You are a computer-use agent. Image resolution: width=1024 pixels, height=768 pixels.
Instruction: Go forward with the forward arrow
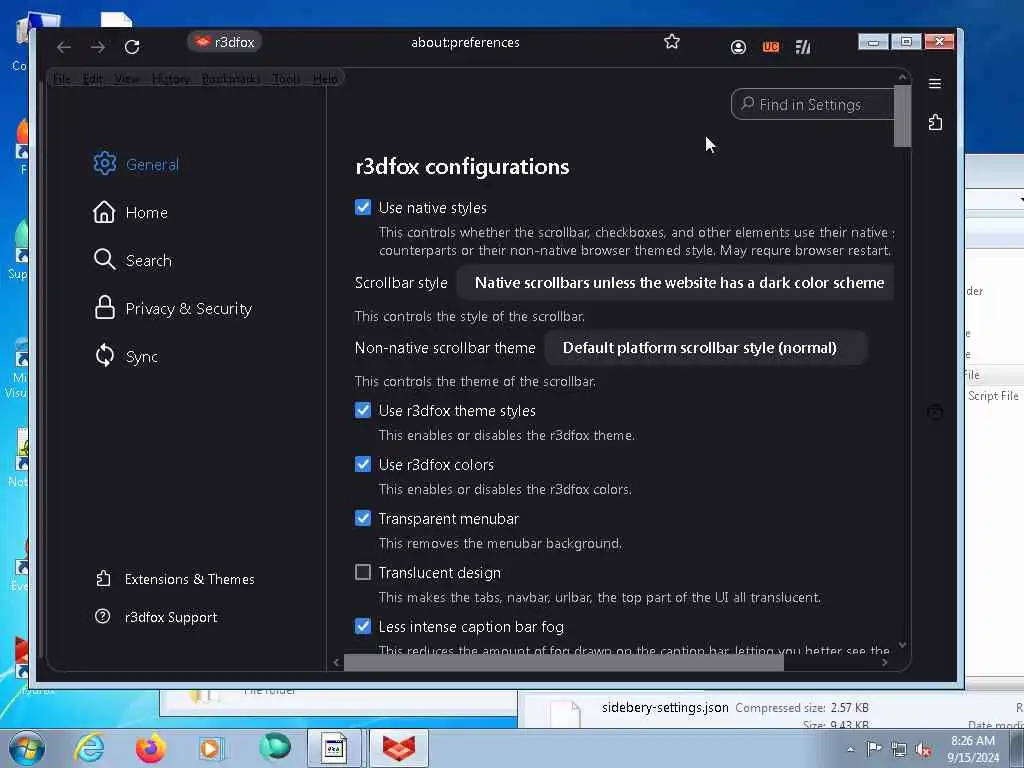98,47
